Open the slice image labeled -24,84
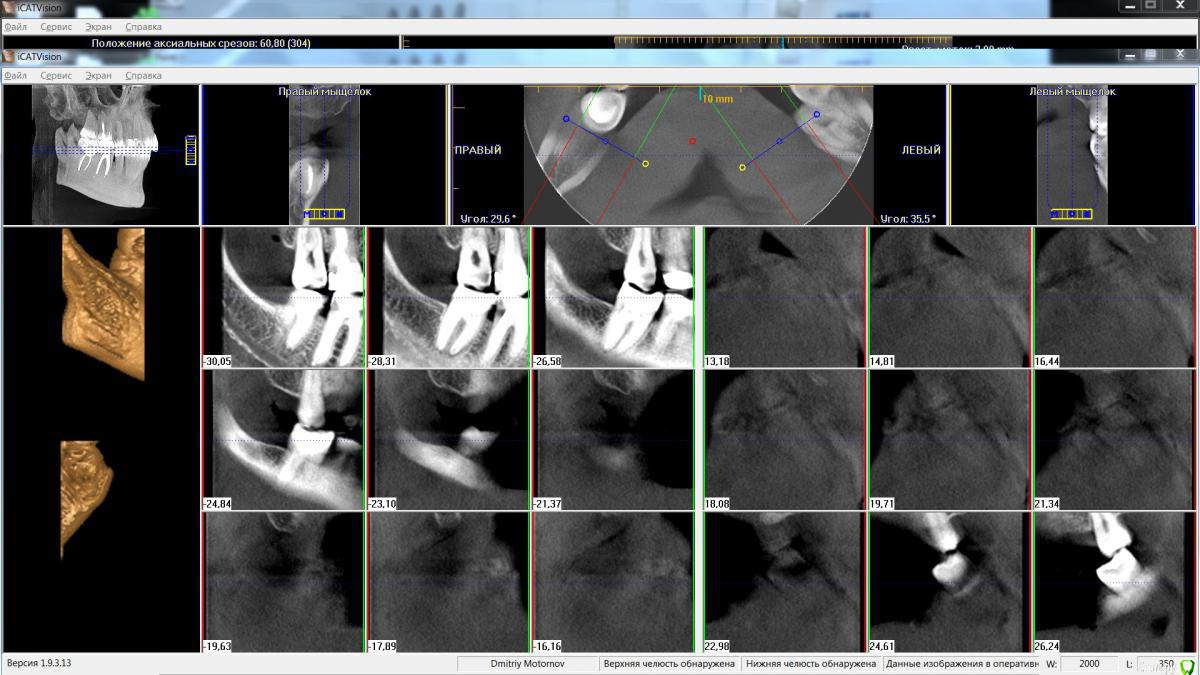 283,440
